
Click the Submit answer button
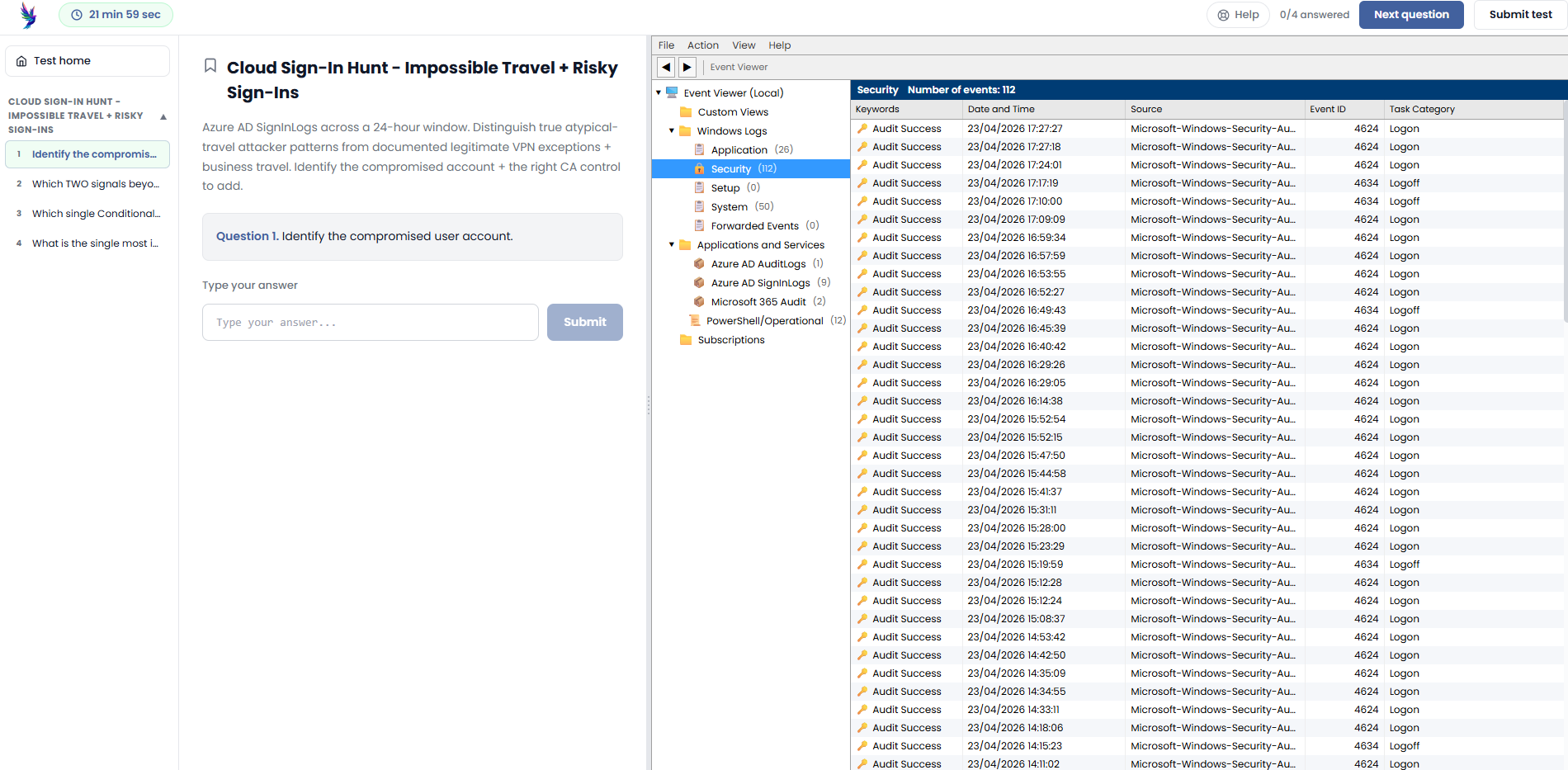585,322
